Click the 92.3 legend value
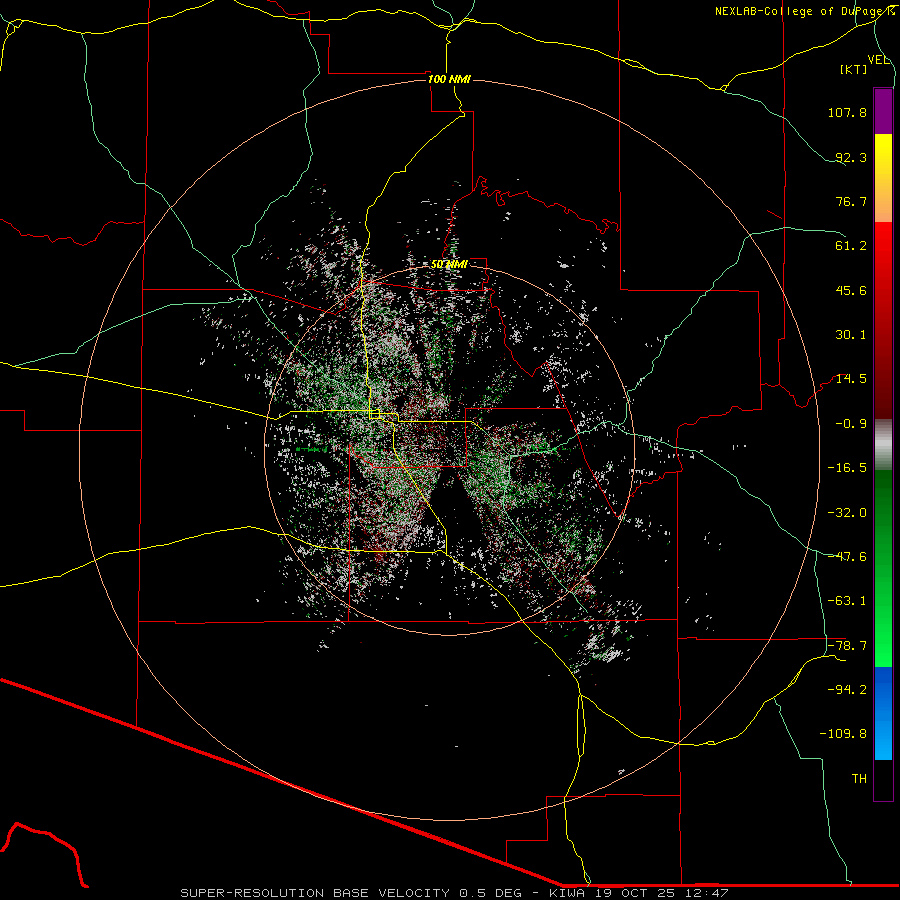 click(x=851, y=157)
